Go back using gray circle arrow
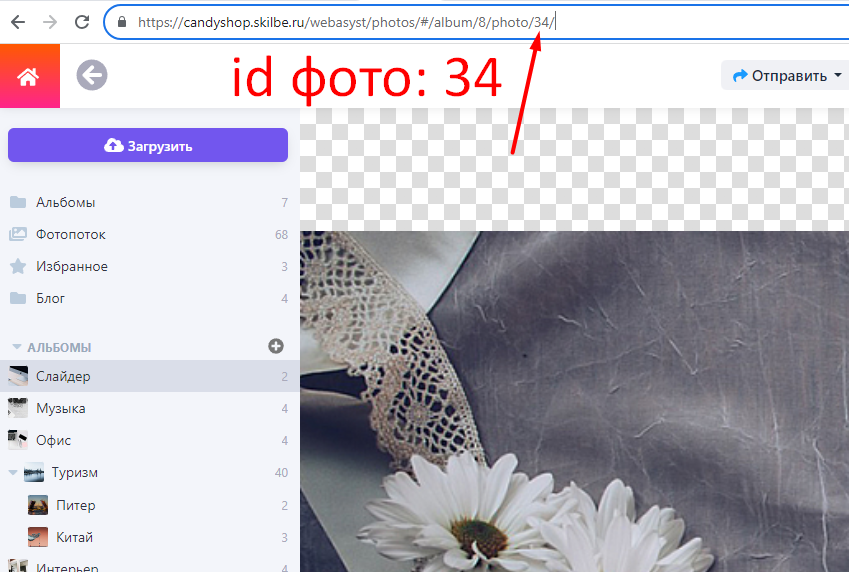 (92, 75)
